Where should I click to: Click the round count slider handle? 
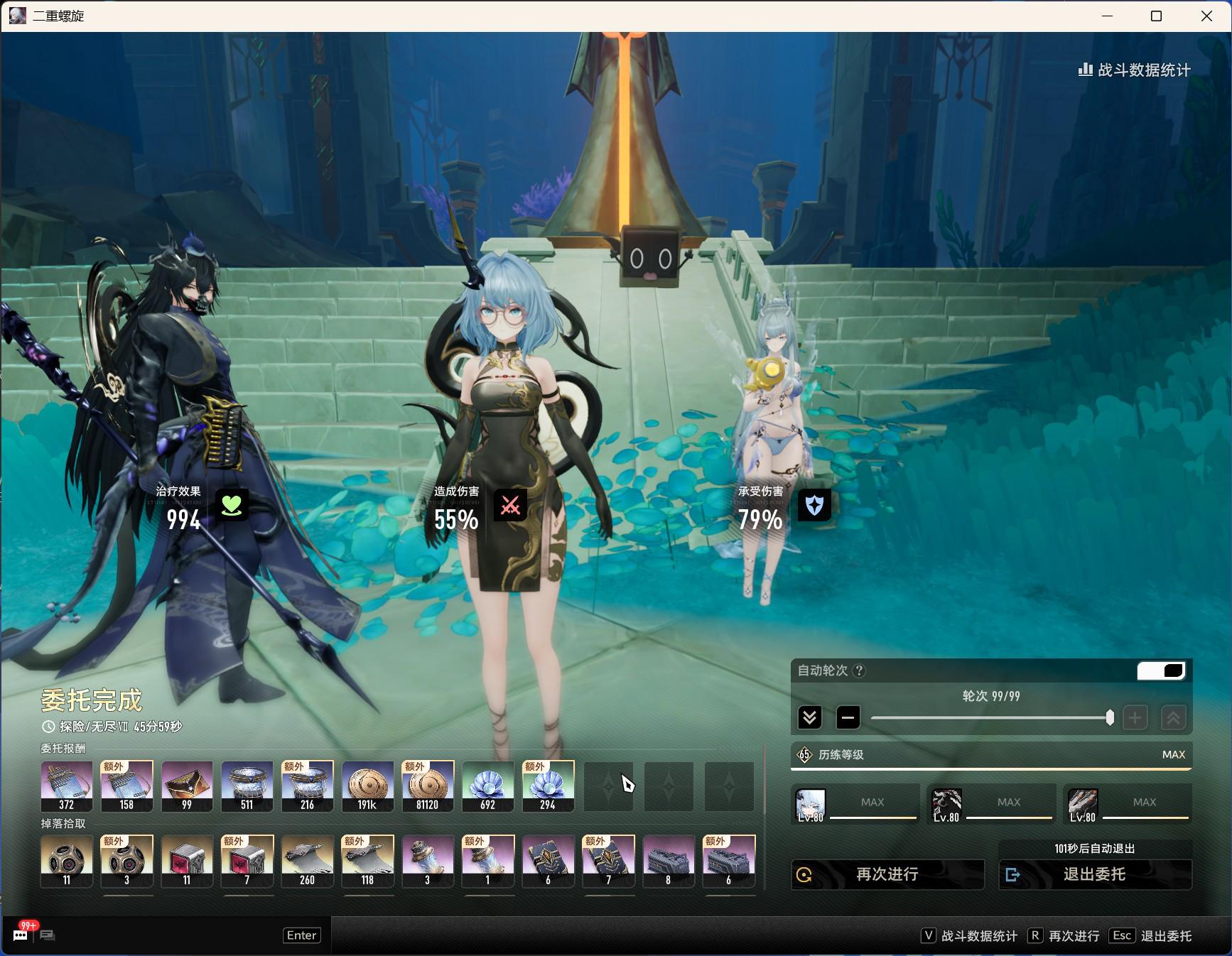point(1110,717)
